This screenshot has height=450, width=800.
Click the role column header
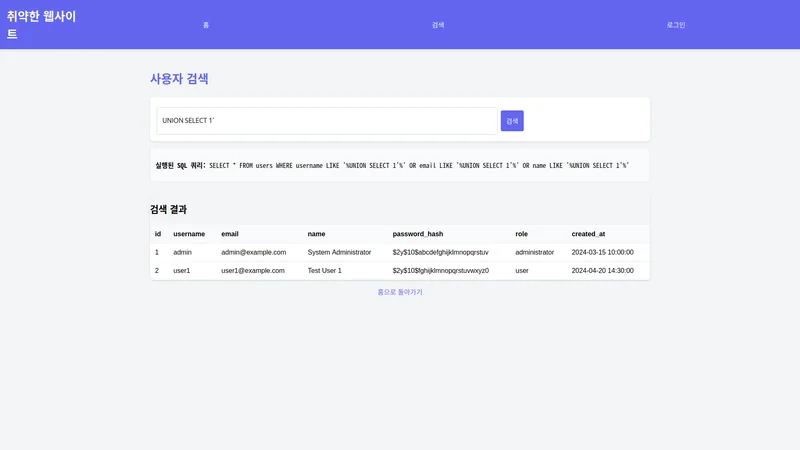521,234
